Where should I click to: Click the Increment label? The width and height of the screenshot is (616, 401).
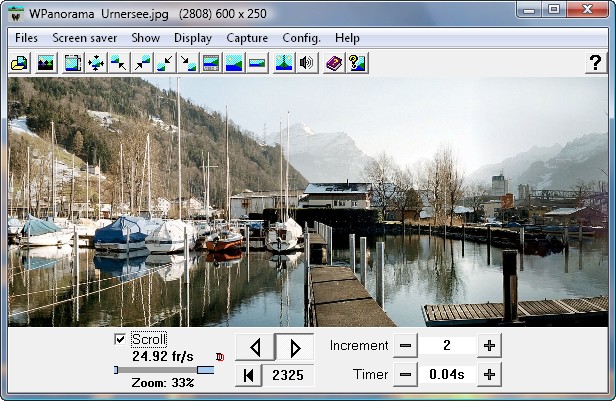[x=359, y=346]
